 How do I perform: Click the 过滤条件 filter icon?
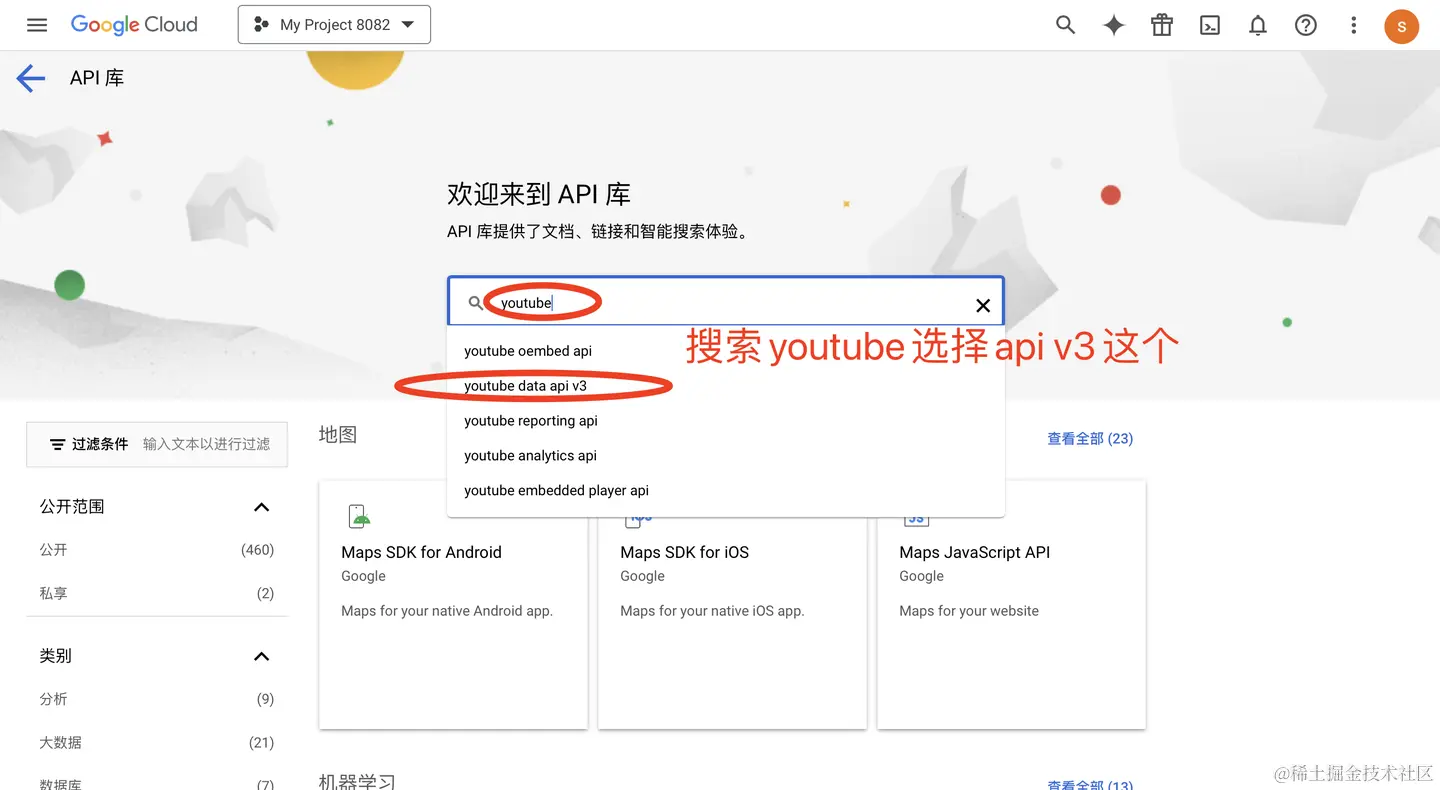[58, 444]
